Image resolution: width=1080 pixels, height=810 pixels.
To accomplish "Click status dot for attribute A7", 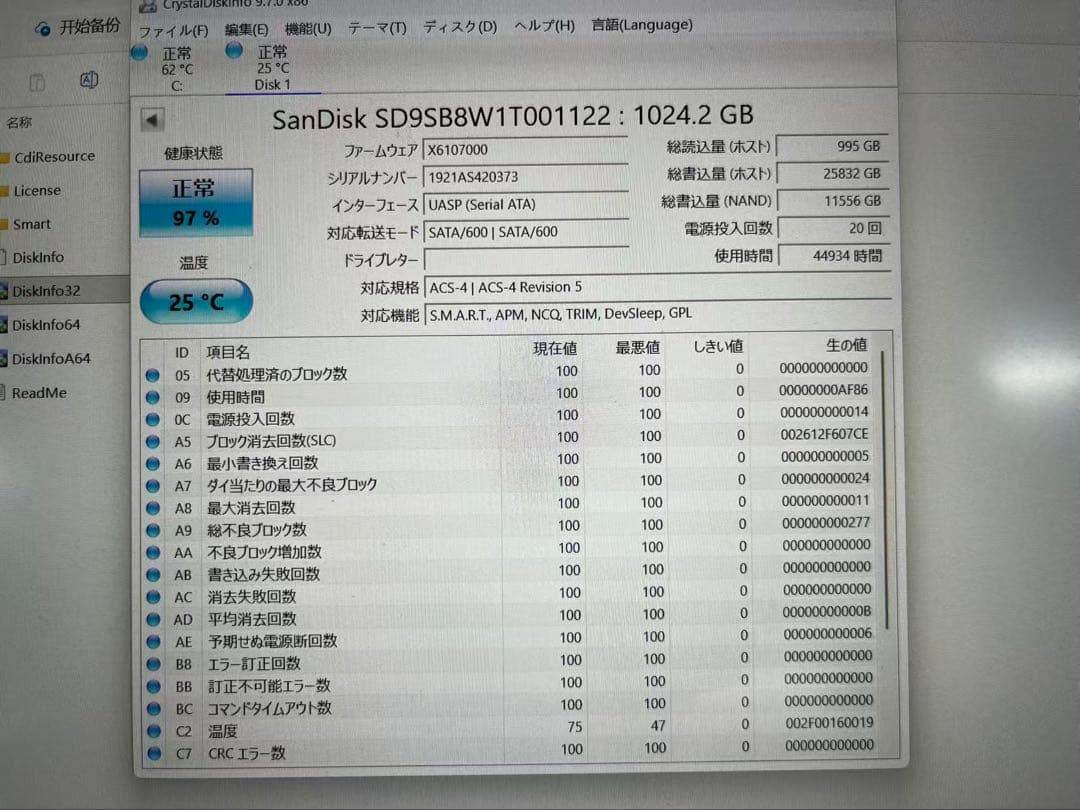I will tap(153, 486).
